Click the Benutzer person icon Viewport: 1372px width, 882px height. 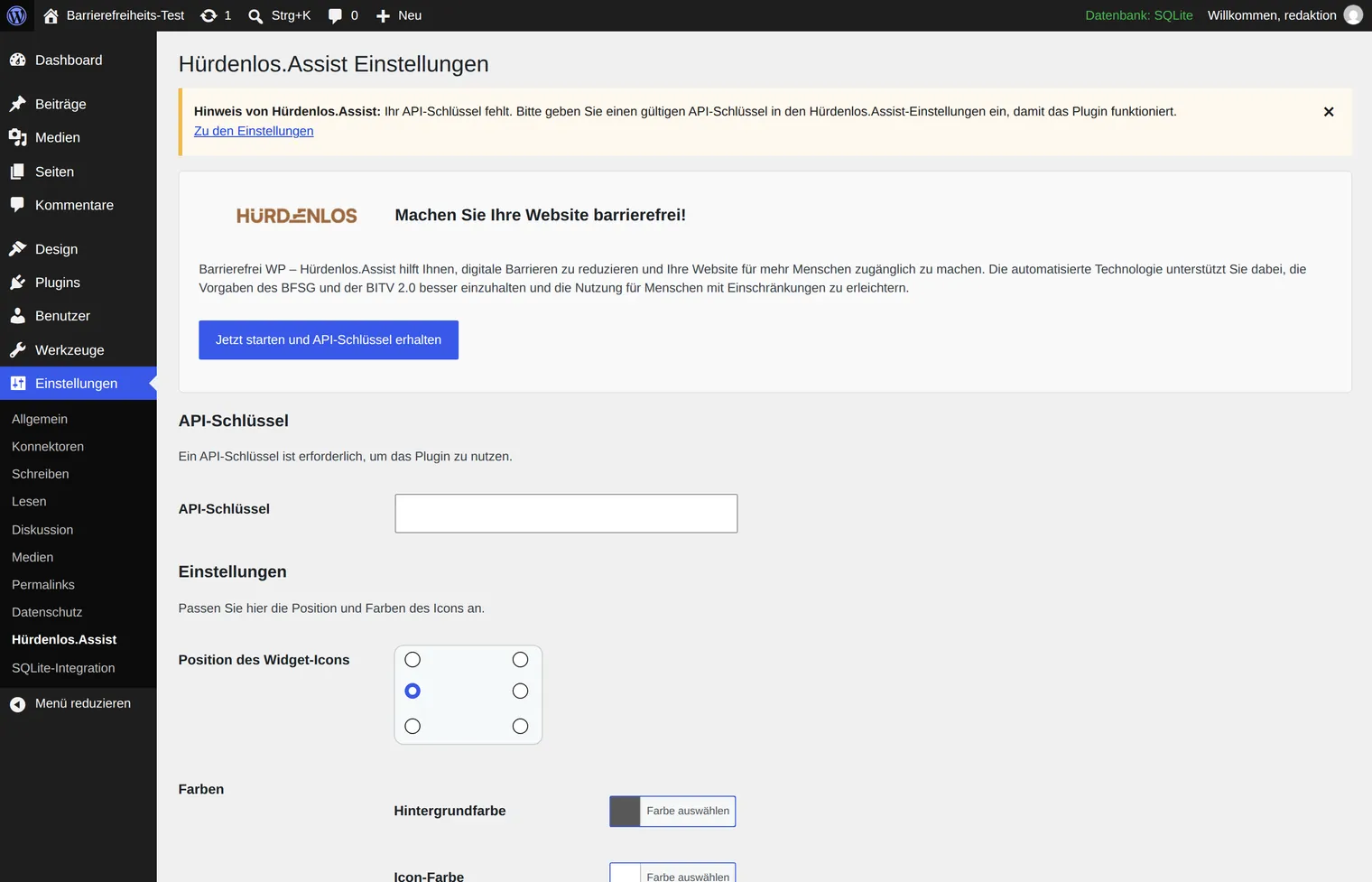click(17, 316)
